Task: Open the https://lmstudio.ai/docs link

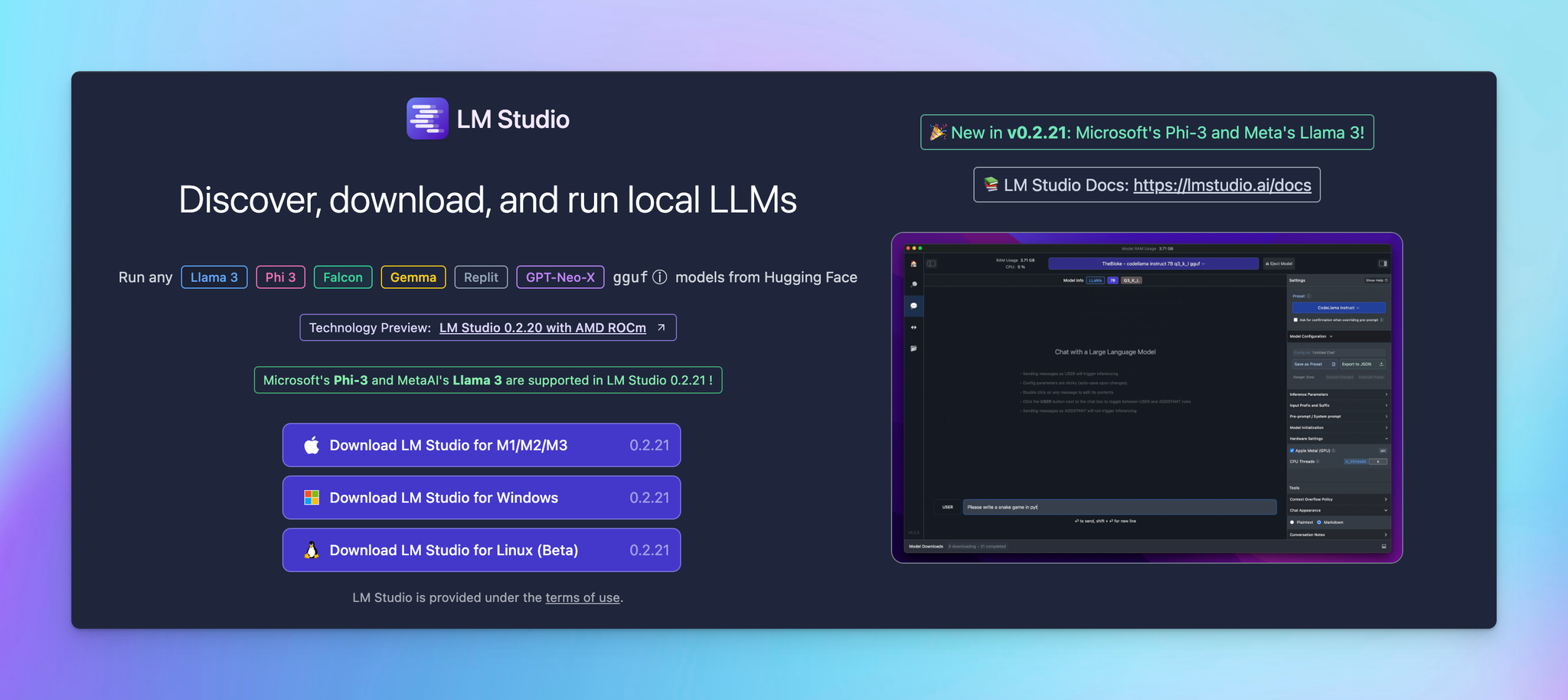Action: (x=1222, y=185)
